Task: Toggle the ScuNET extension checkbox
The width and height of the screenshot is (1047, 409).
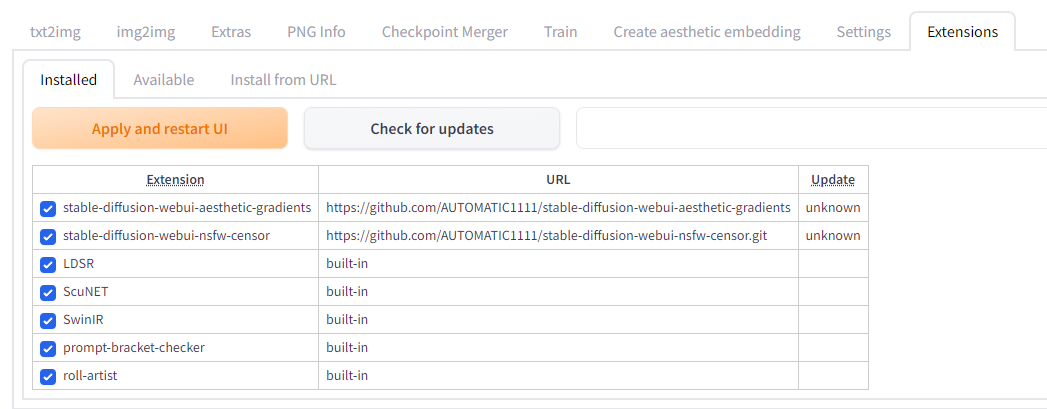Action: pos(48,292)
